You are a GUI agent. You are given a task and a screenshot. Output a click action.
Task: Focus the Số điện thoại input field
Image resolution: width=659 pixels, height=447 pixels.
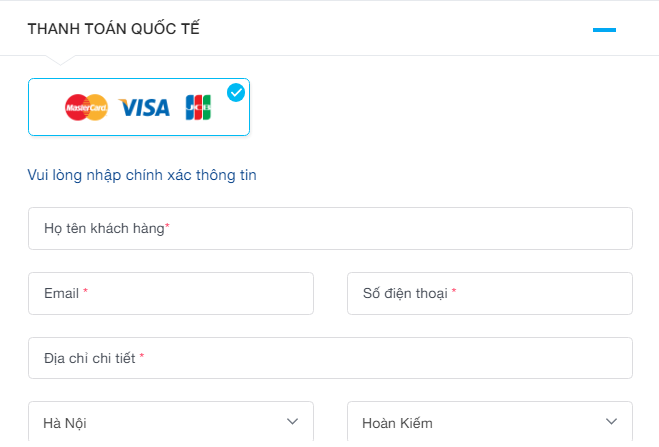pos(489,293)
